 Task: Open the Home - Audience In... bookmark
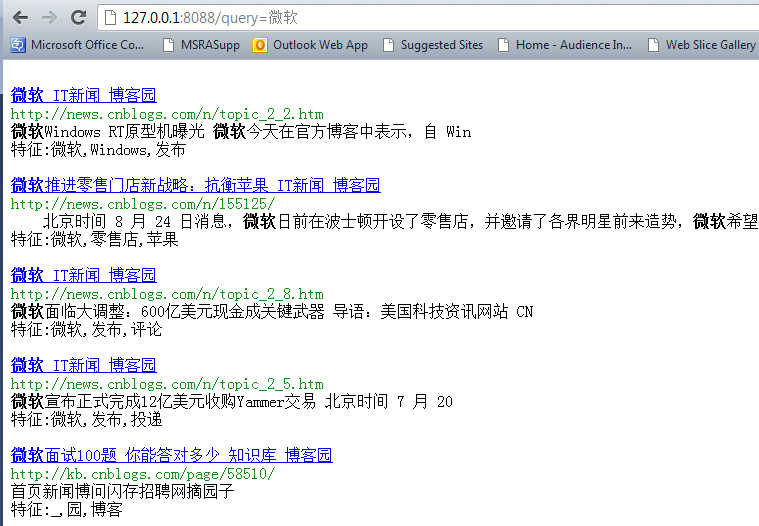point(565,45)
